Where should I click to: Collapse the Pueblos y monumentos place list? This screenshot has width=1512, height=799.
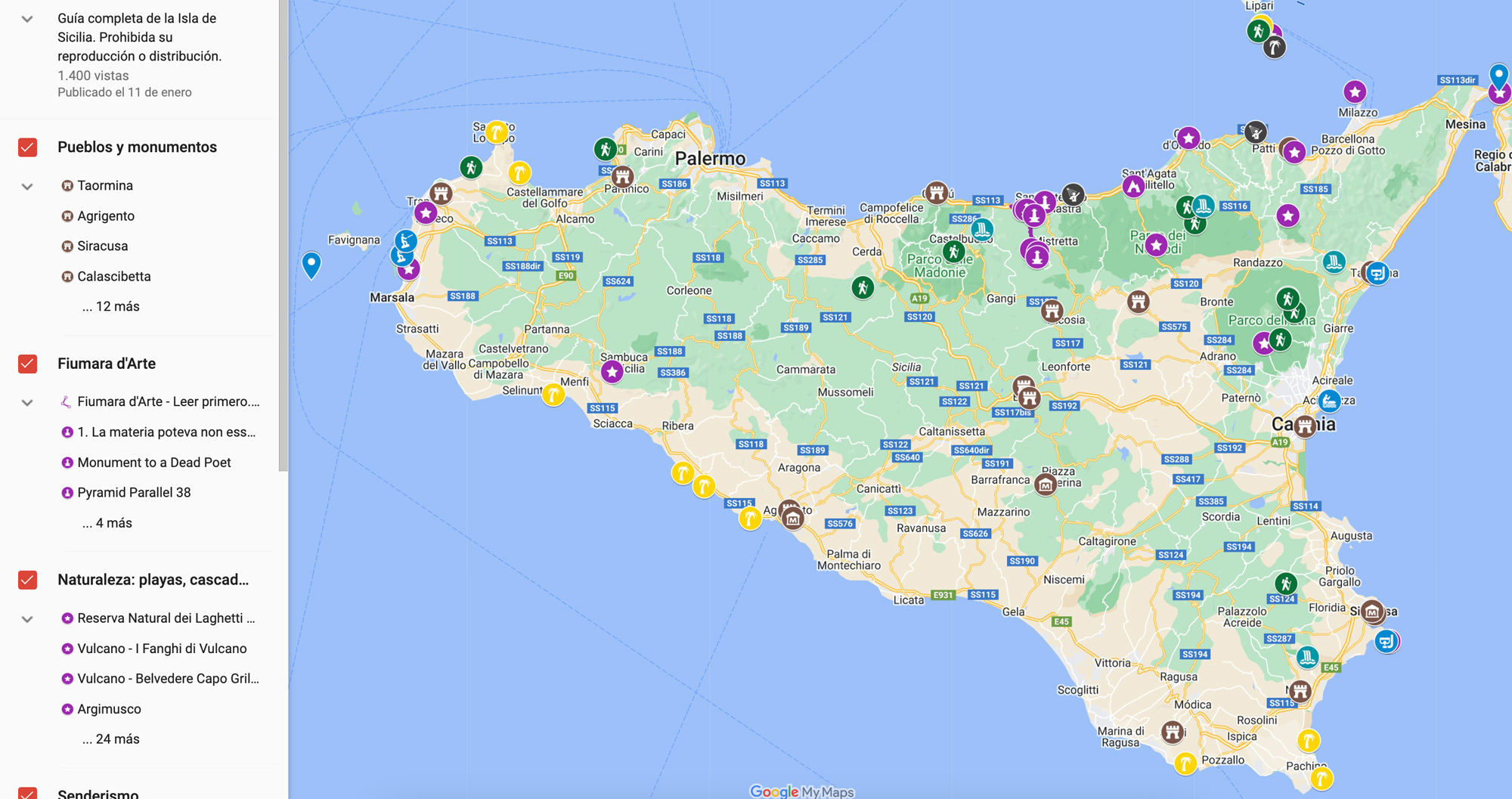27,185
